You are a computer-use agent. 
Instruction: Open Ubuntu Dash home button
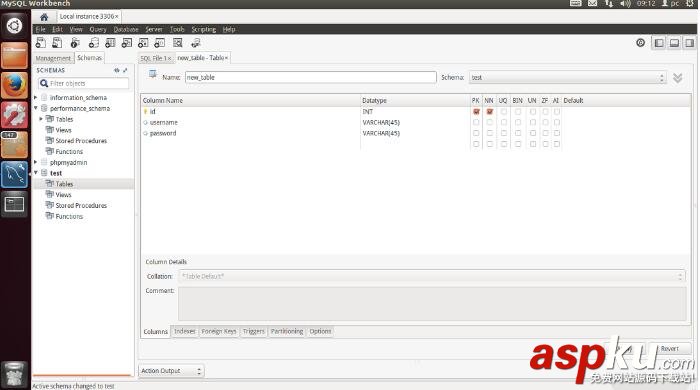click(x=14, y=26)
